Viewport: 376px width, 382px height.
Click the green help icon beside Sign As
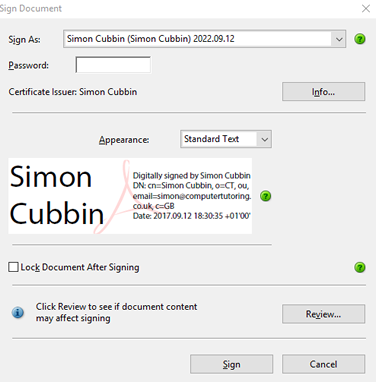(360, 39)
